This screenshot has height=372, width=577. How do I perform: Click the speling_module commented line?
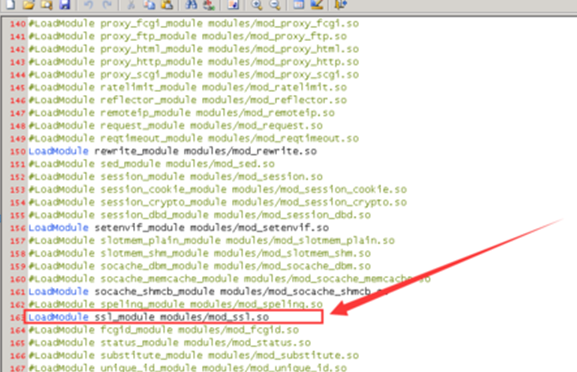(176, 304)
